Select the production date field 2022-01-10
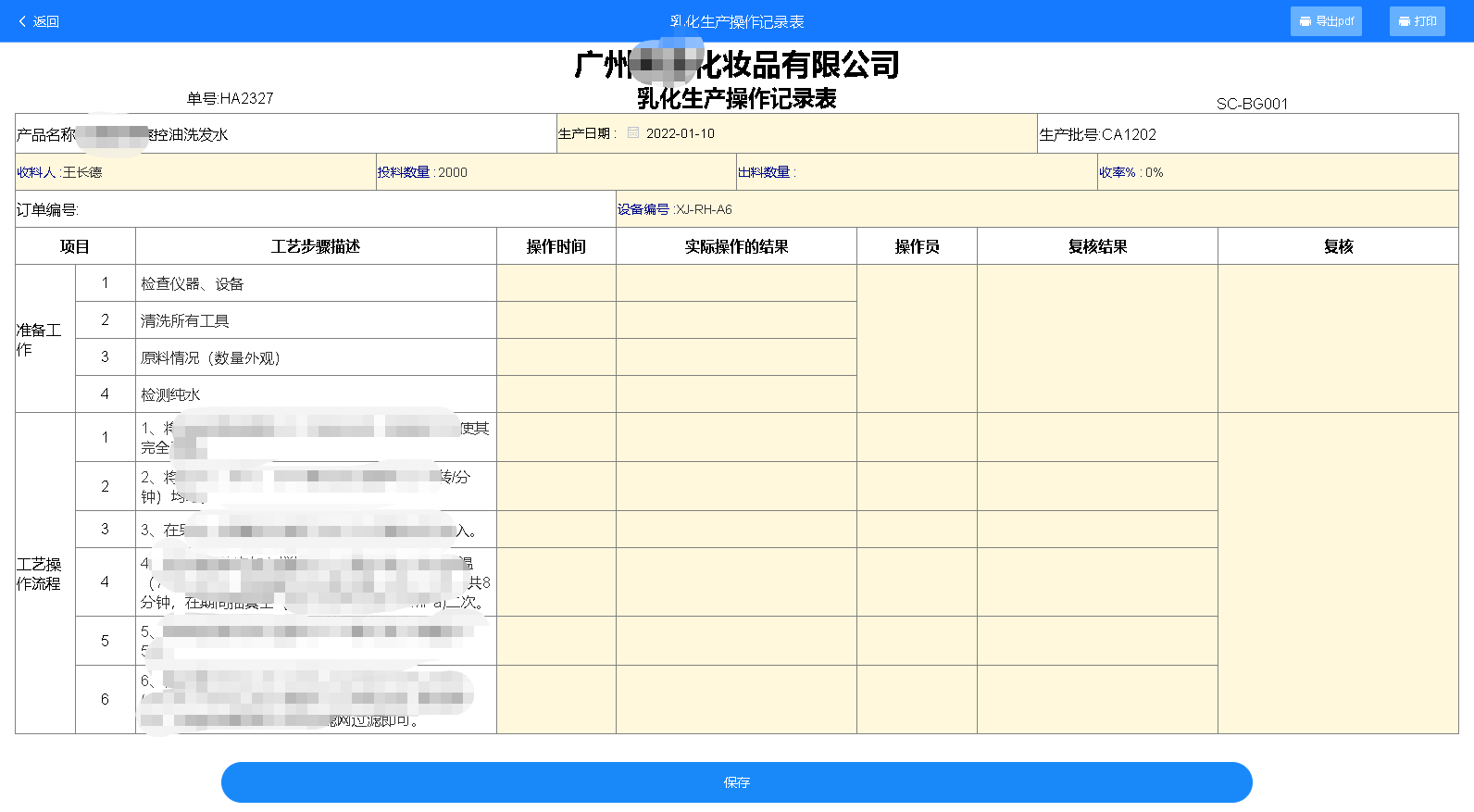Image resolution: width=1474 pixels, height=812 pixels. click(x=681, y=133)
